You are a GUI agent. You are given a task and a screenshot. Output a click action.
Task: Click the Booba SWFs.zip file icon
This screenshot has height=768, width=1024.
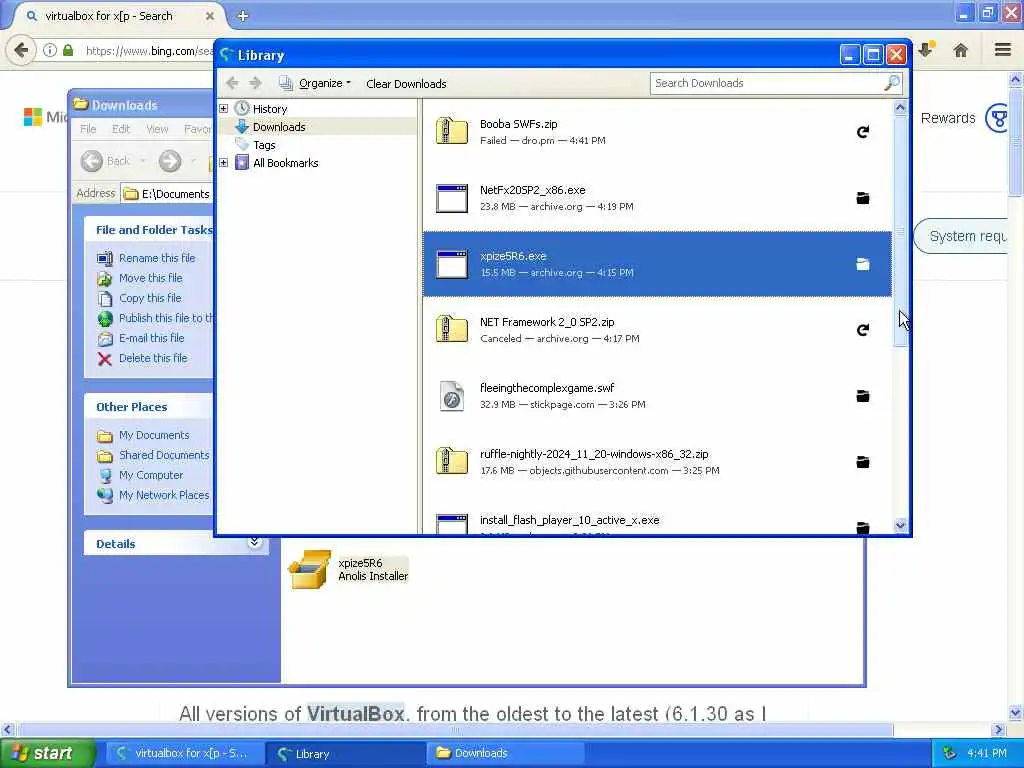coord(452,131)
